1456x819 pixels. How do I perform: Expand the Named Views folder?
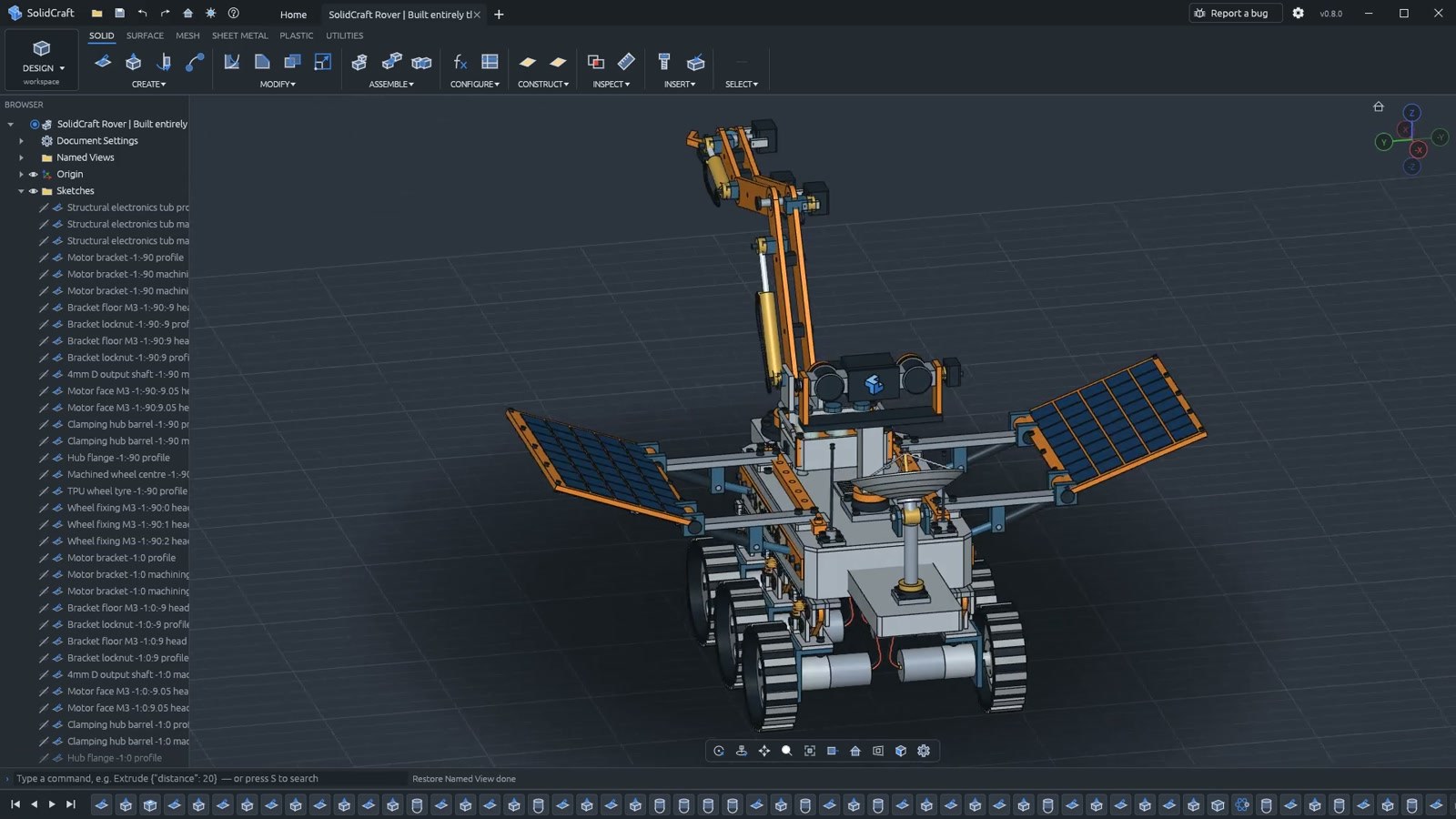(21, 157)
